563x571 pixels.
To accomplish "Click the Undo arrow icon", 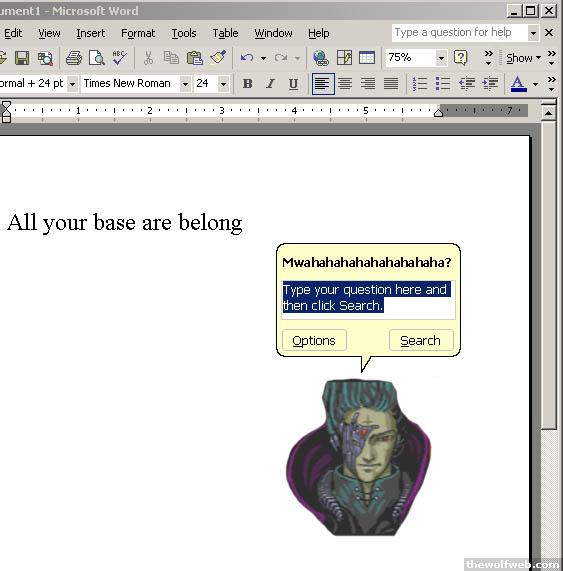I will coord(247,58).
